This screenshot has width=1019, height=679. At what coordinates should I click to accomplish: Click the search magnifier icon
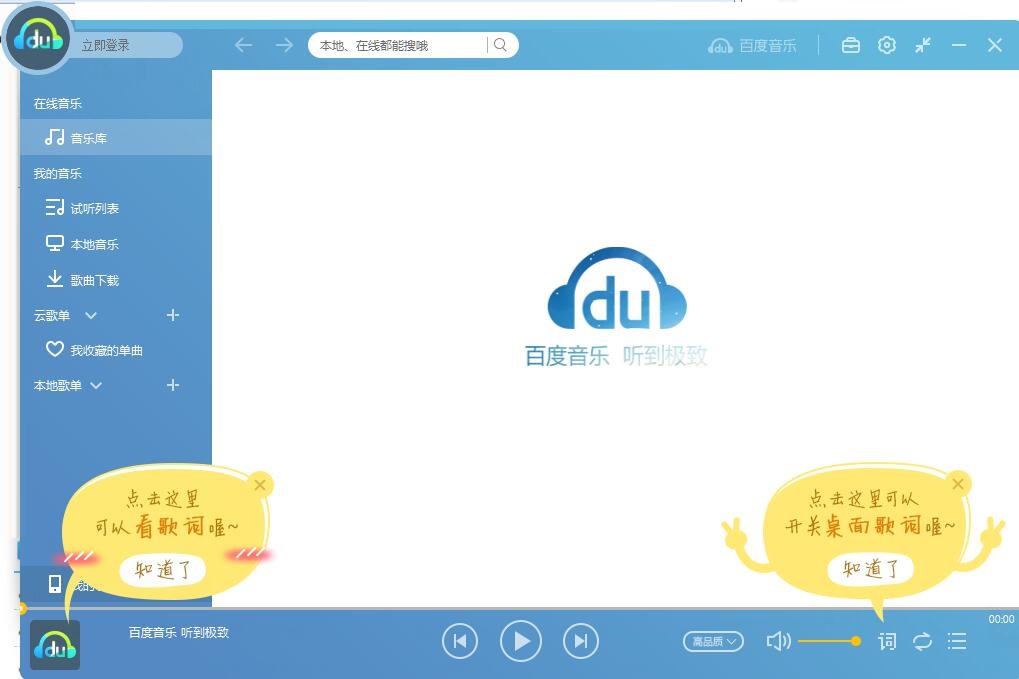point(501,45)
